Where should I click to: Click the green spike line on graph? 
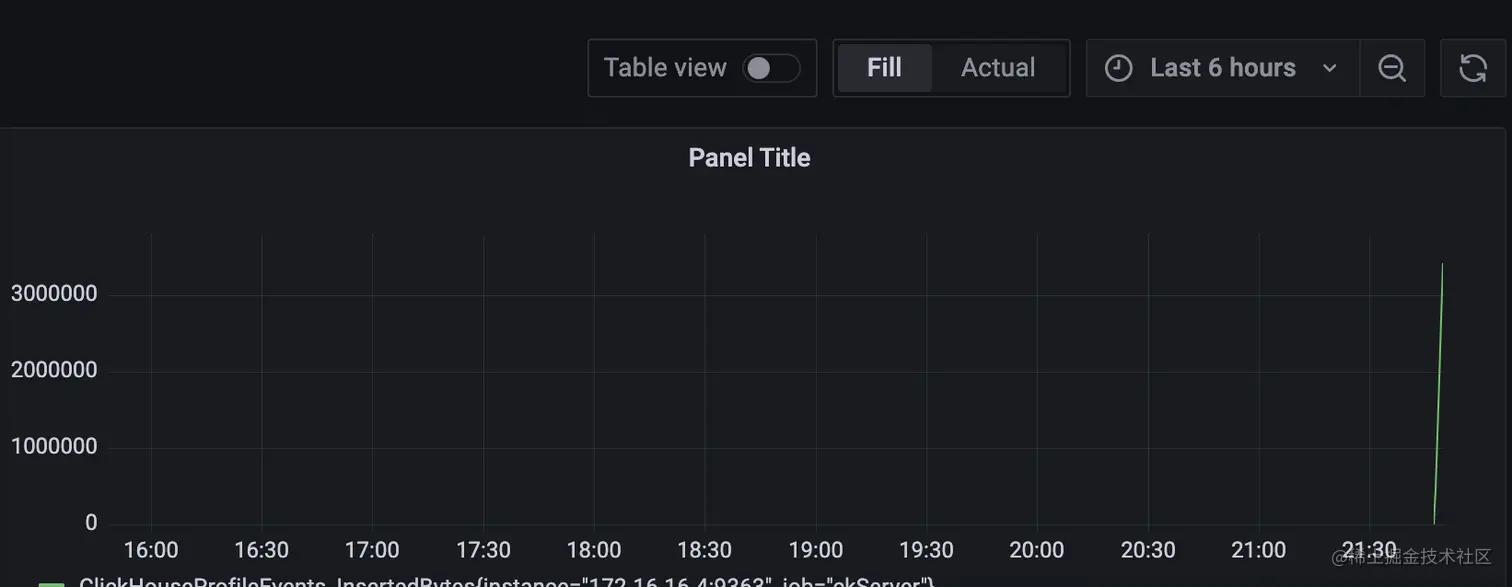[x=1439, y=390]
